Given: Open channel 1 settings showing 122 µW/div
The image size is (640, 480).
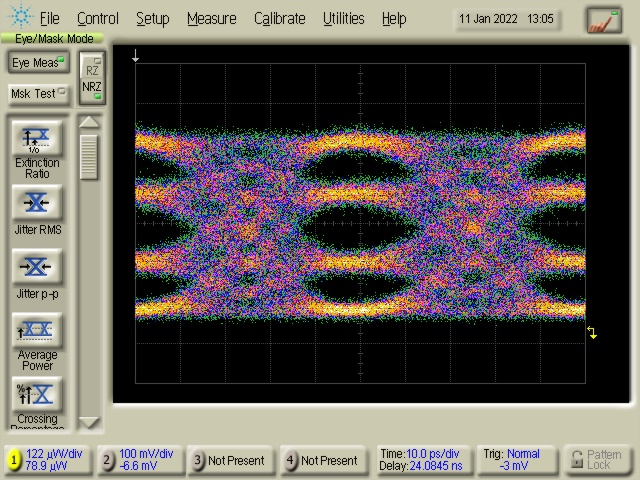Looking at the screenshot, I should pyautogui.click(x=48, y=460).
